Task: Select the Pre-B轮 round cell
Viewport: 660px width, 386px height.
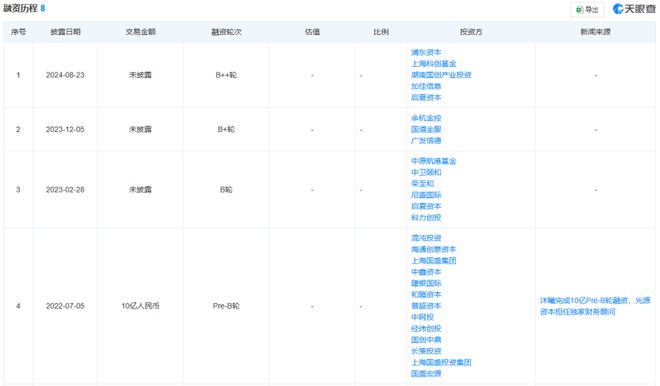Action: tap(226, 306)
